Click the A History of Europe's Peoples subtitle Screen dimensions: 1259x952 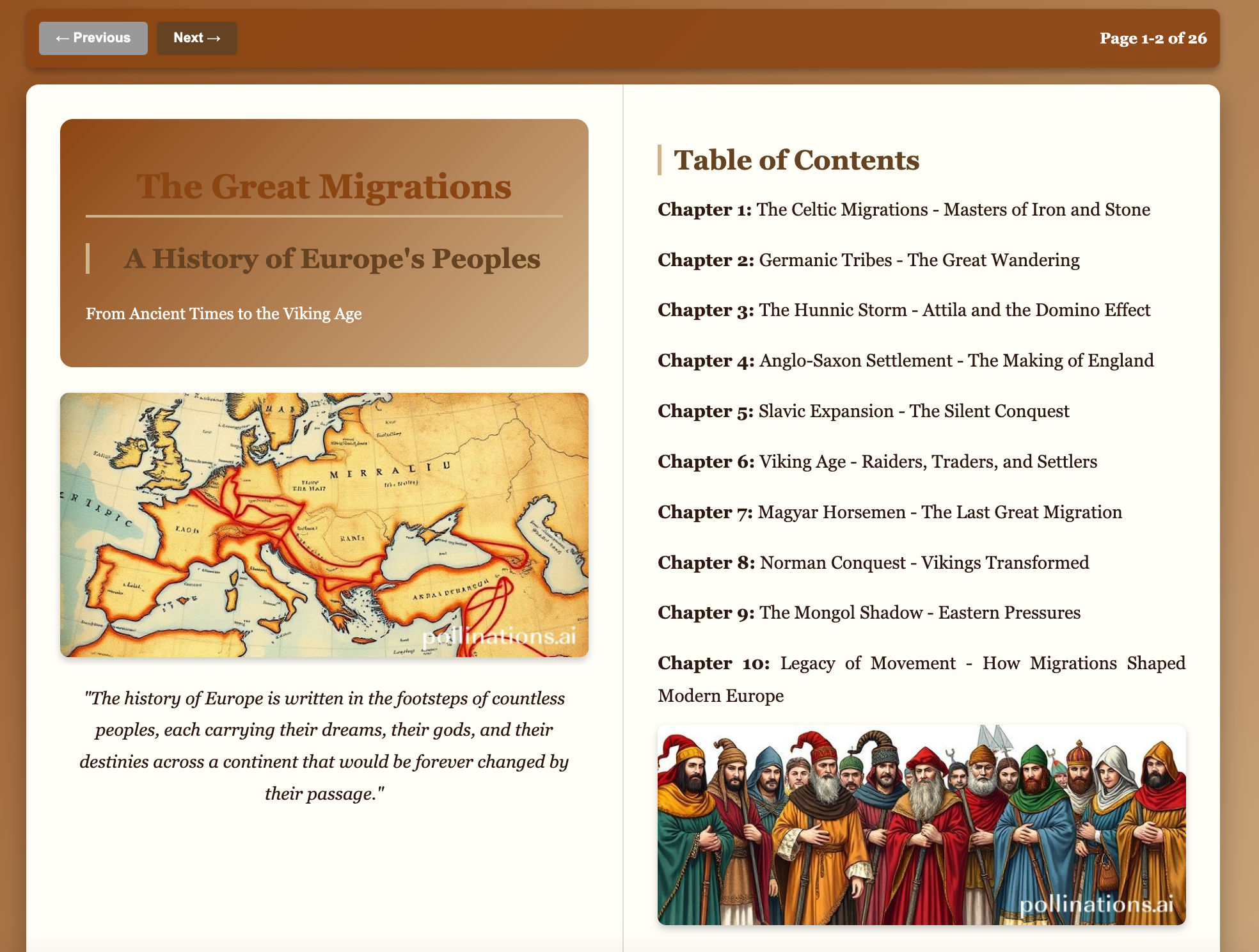332,259
